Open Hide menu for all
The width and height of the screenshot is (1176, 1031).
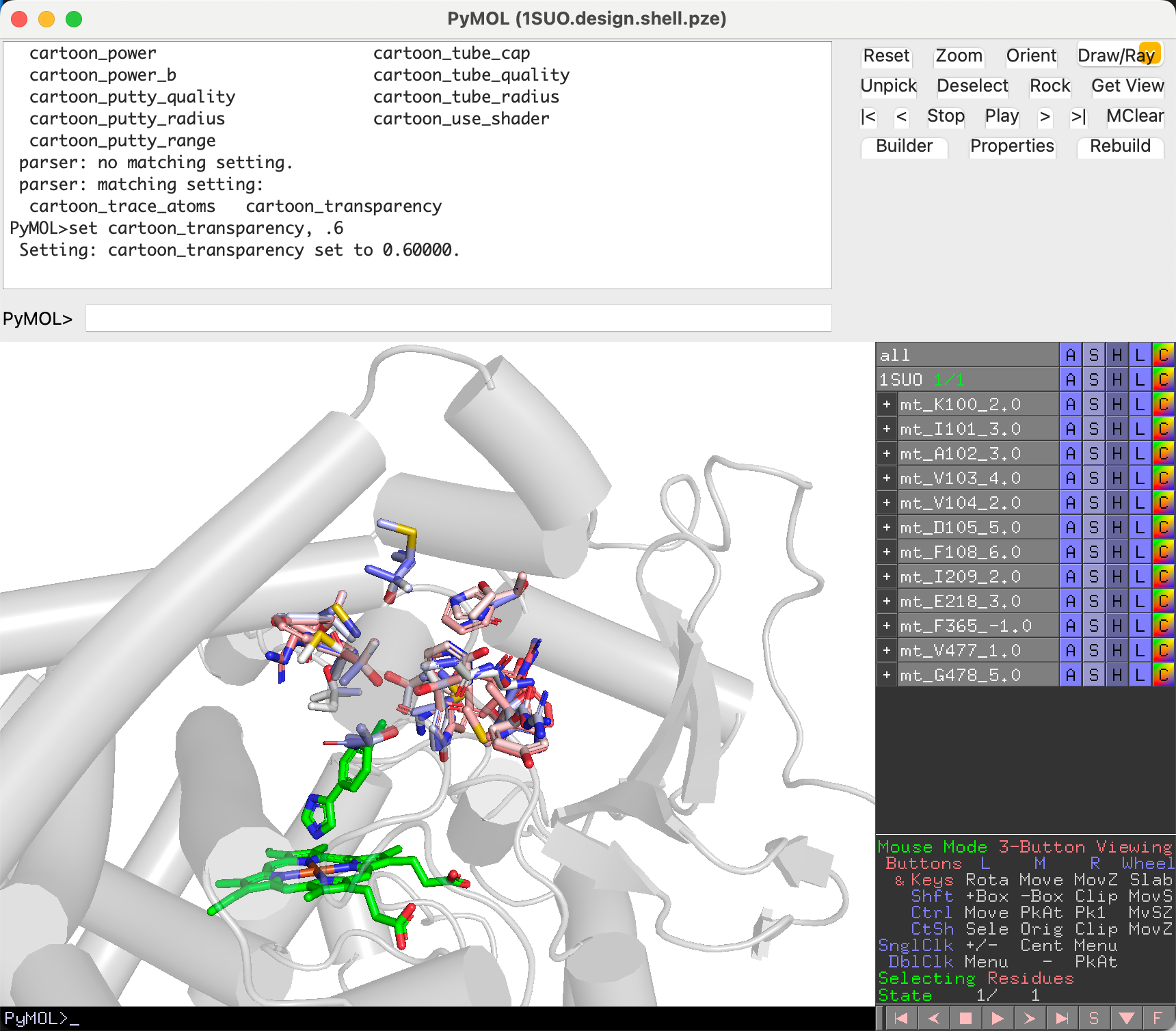[x=1117, y=355]
